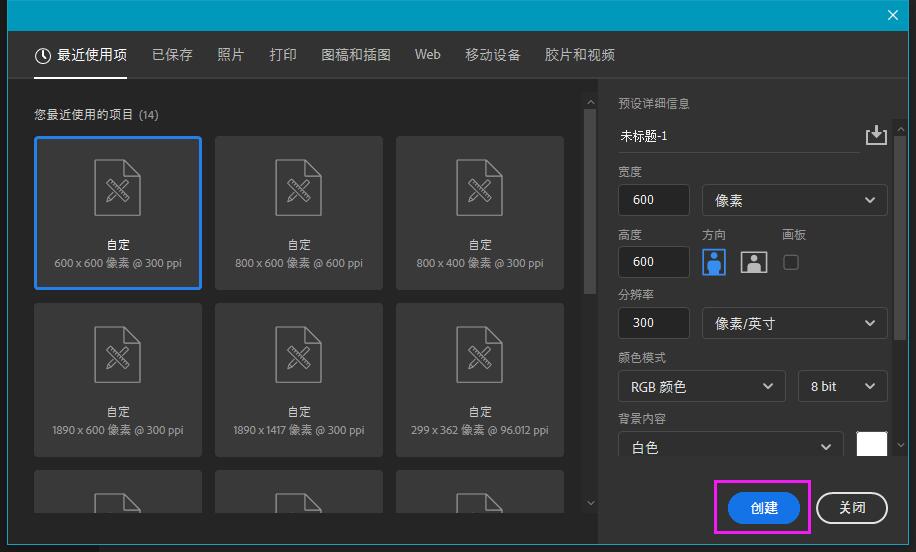Open the 白色 background content dropdown

pyautogui.click(x=730, y=445)
